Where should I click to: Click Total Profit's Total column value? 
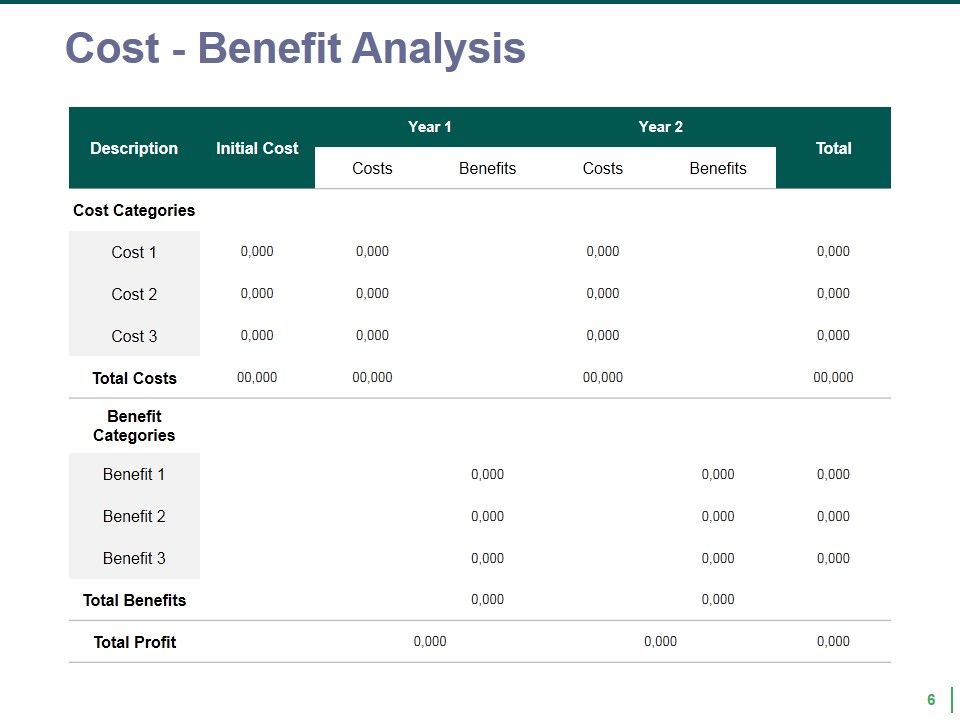point(833,641)
